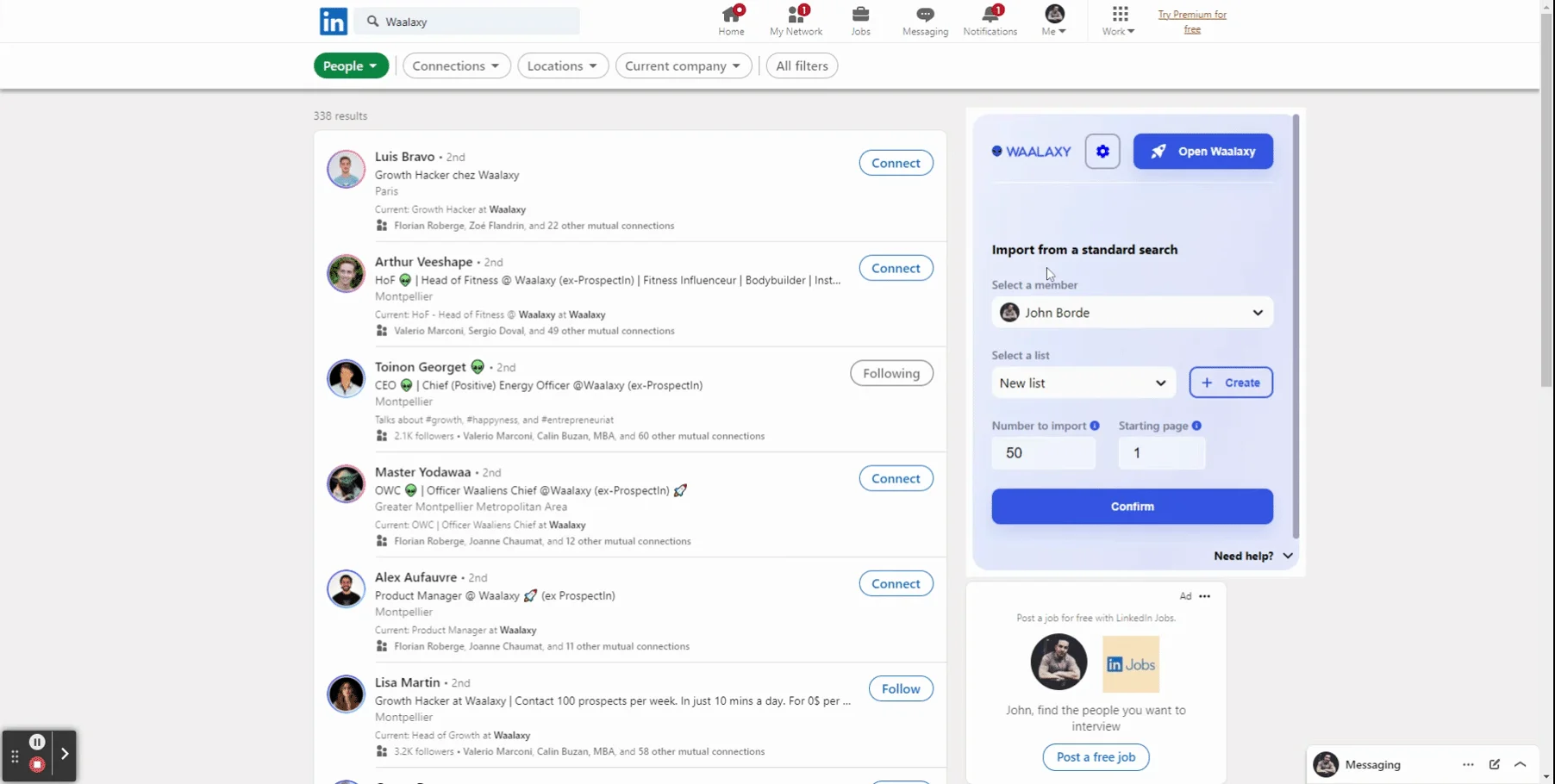Click the Starting page info icon
This screenshot has width=1555, height=784.
coord(1196,426)
